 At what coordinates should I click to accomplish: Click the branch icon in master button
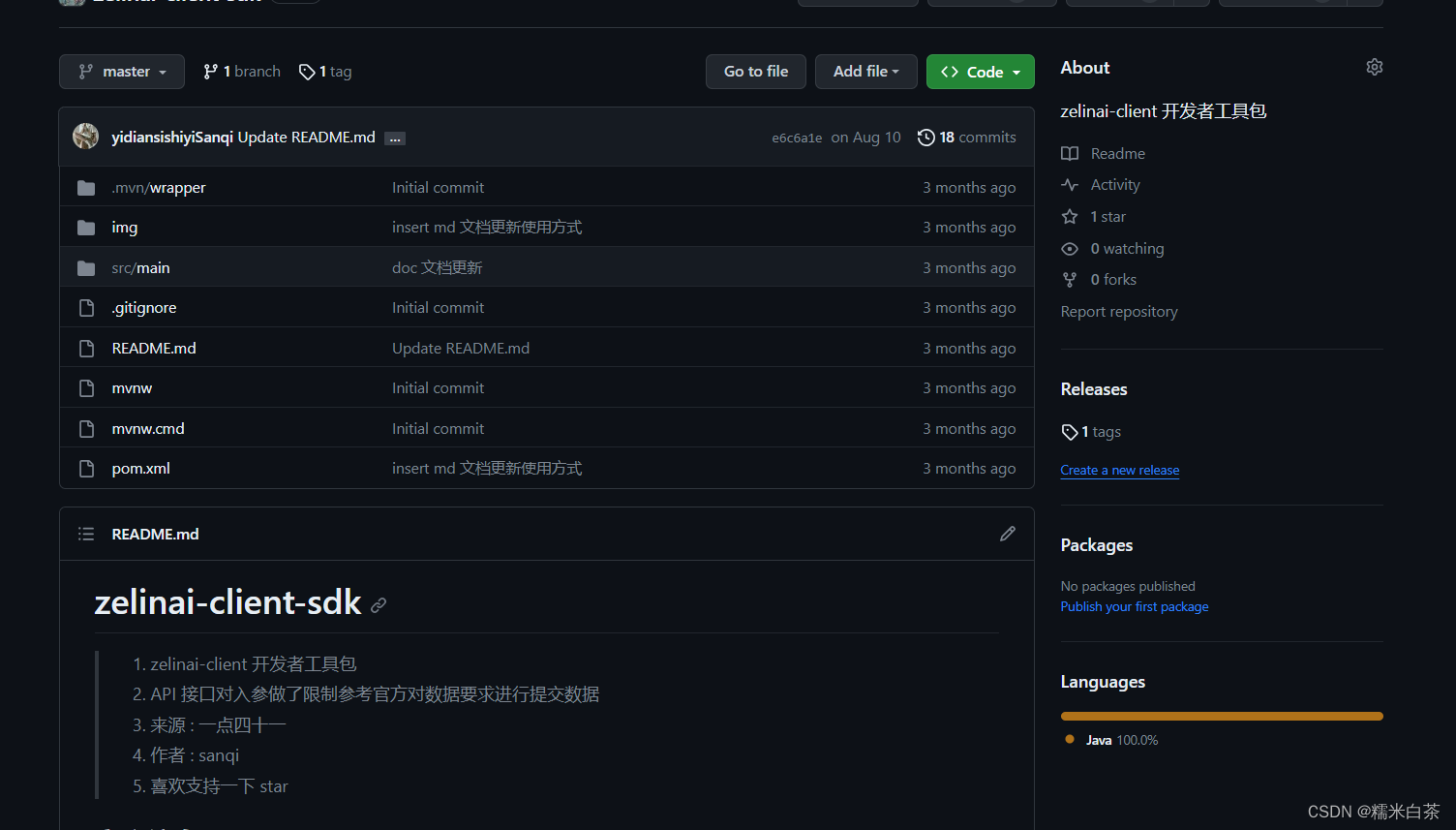(x=86, y=72)
